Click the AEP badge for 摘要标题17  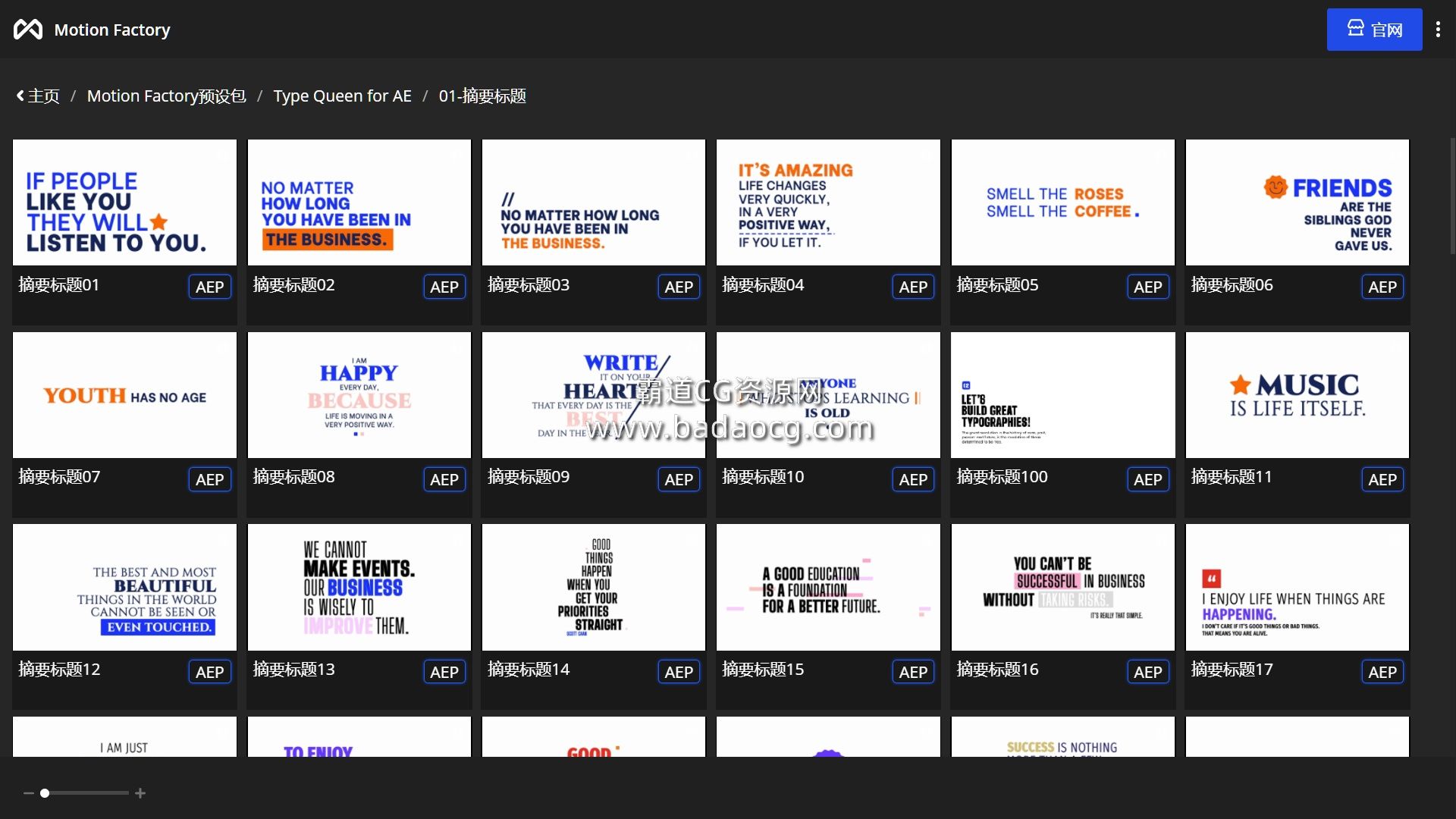coord(1382,672)
